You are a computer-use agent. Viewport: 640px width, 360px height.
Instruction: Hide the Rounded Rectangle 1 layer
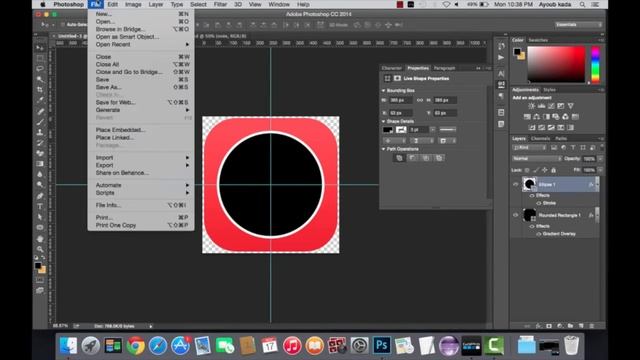(x=516, y=215)
